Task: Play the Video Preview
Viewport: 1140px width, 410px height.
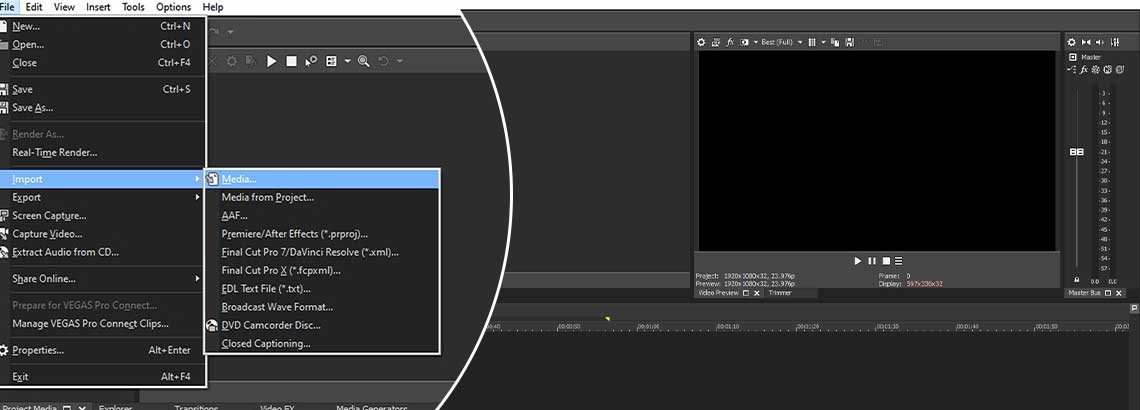Action: tap(857, 261)
